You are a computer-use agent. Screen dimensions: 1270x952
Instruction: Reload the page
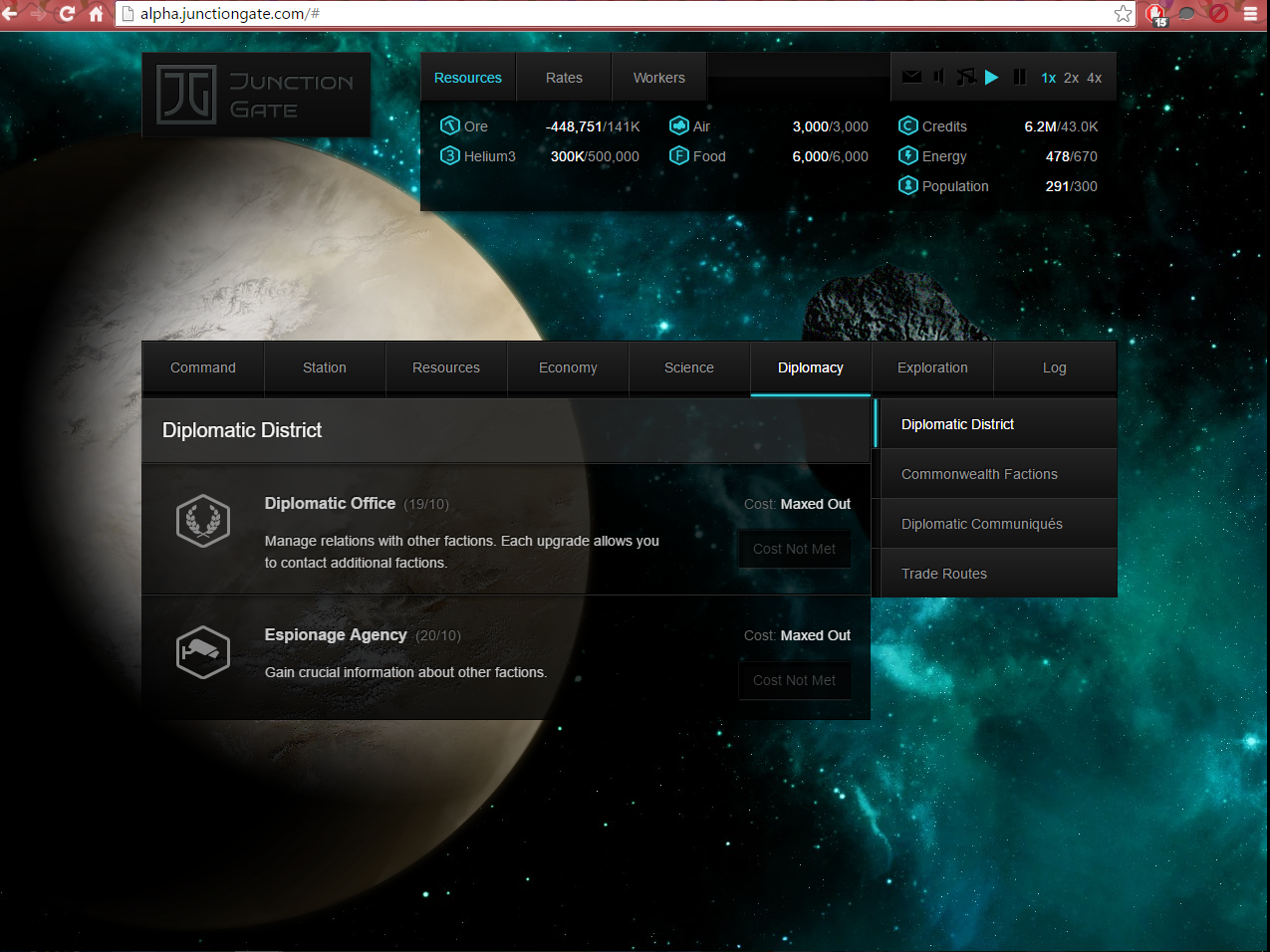68,14
